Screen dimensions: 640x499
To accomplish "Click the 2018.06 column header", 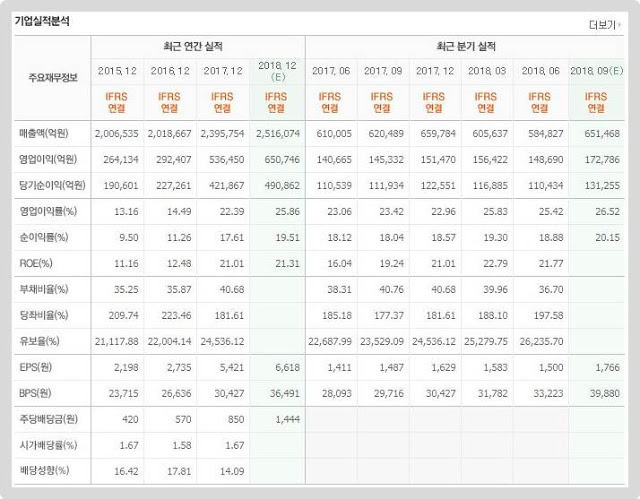I will point(540,71).
